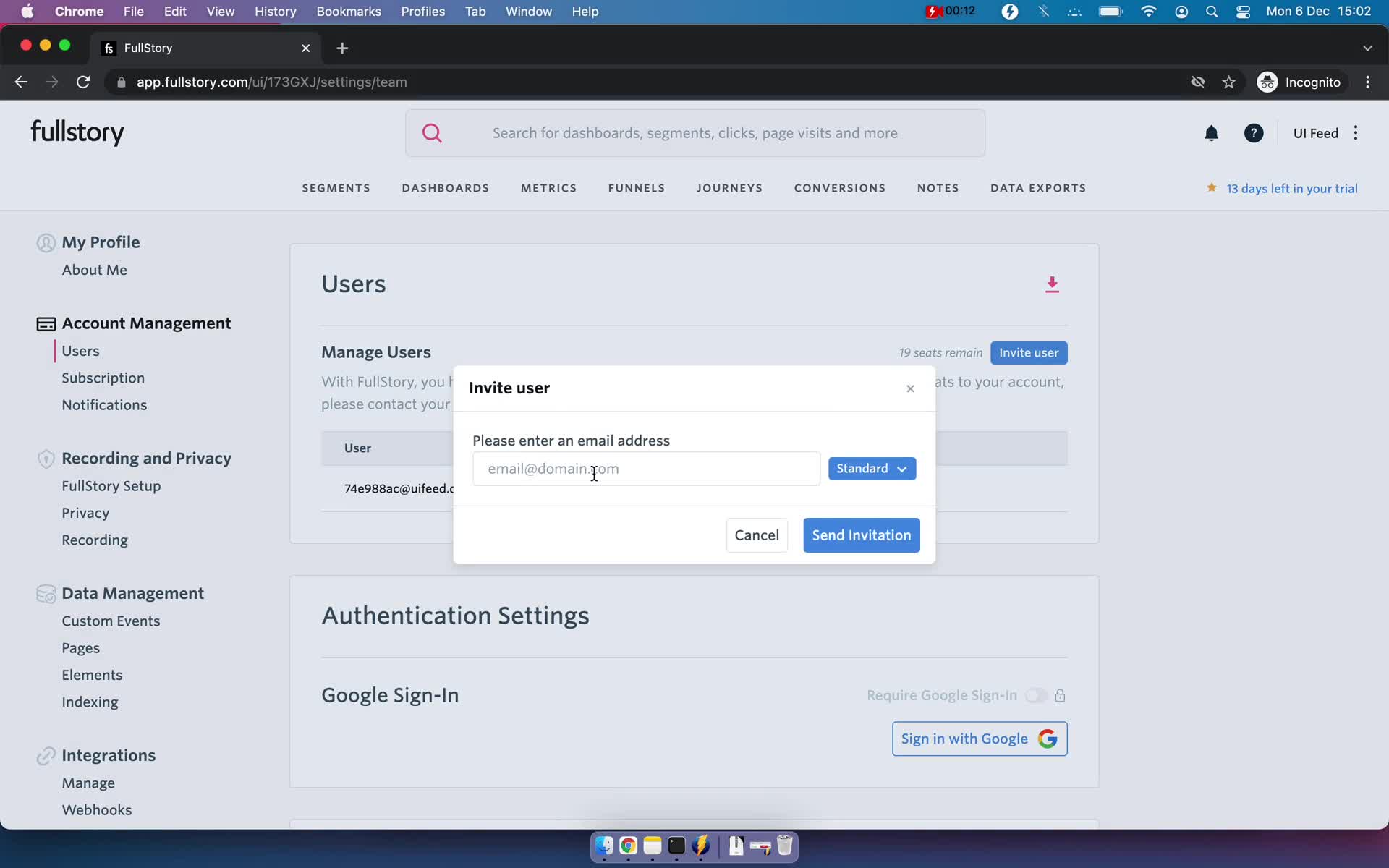Reload the page in Chrome
The width and height of the screenshot is (1389, 868).
(x=83, y=82)
